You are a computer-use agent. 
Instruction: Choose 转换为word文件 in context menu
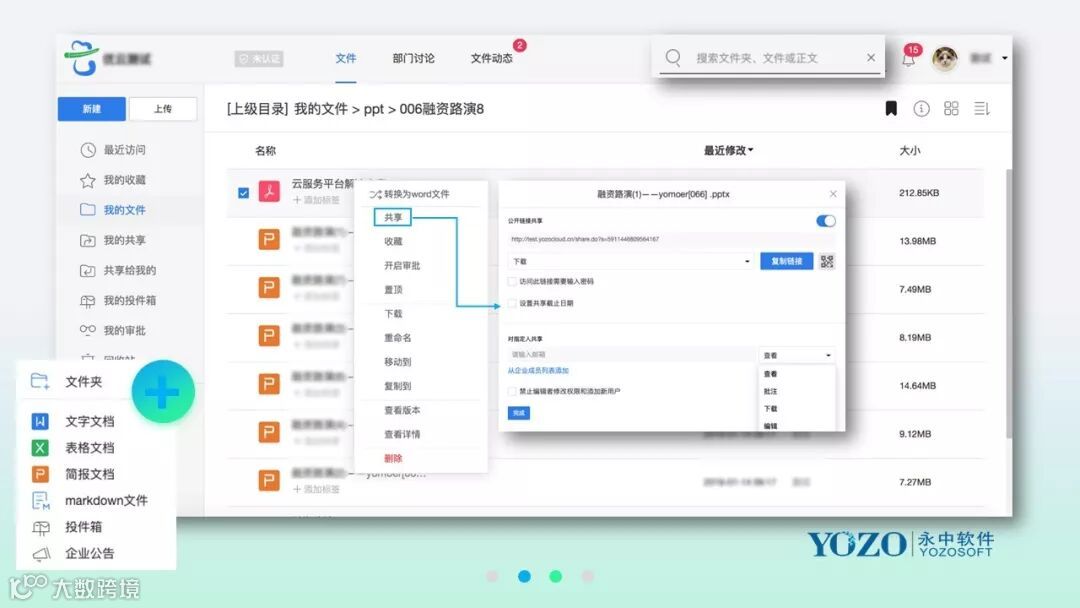(410, 194)
